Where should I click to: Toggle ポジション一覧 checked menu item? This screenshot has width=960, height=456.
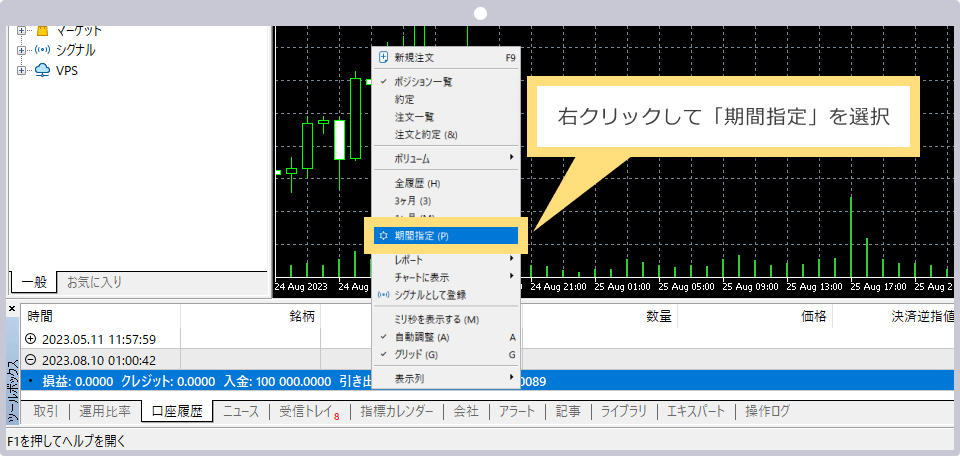point(446,82)
